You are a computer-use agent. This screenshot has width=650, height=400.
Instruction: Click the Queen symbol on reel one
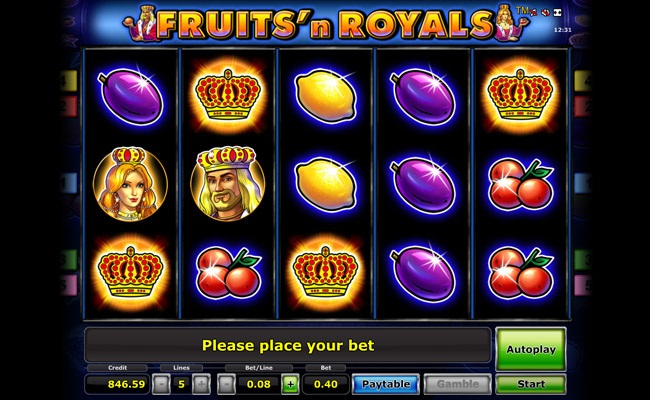pos(130,183)
